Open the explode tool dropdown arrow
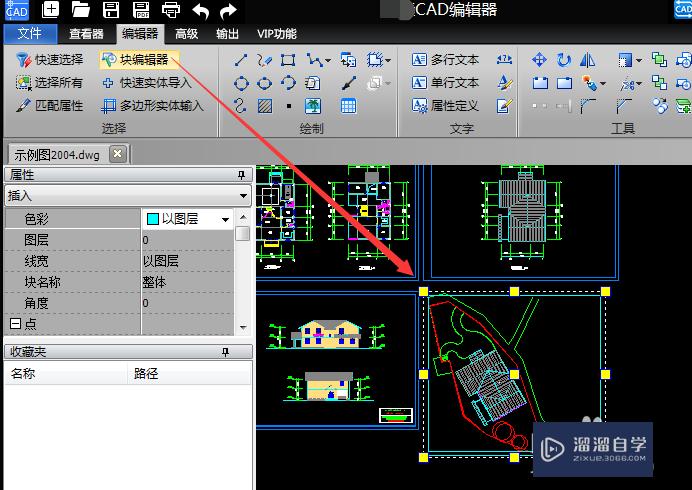Viewport: 692px width, 490px height. (x=603, y=83)
